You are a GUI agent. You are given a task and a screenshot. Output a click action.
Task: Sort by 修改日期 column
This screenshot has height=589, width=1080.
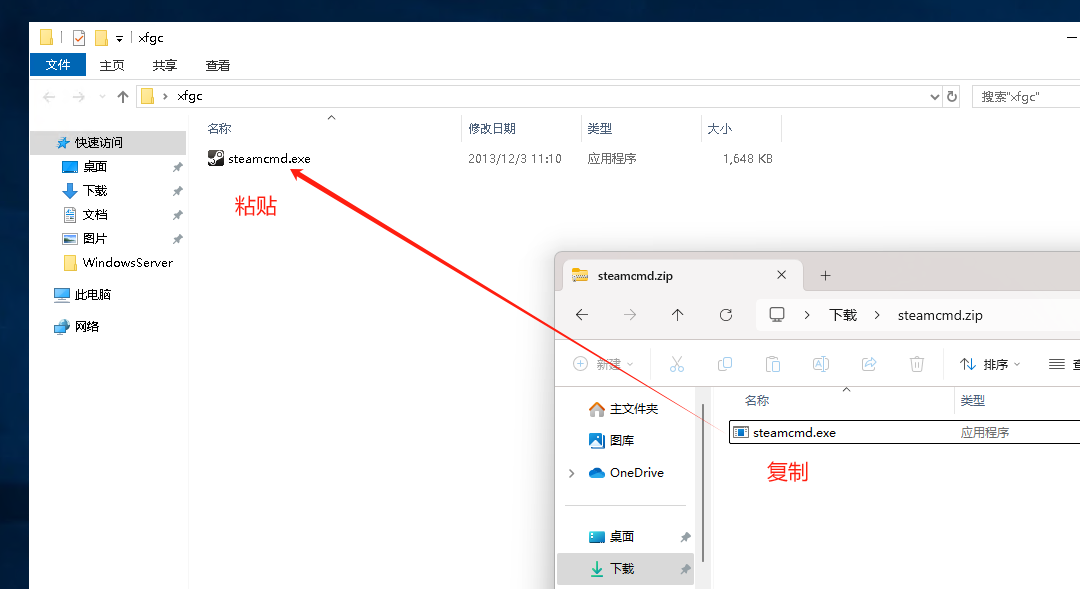pos(492,129)
